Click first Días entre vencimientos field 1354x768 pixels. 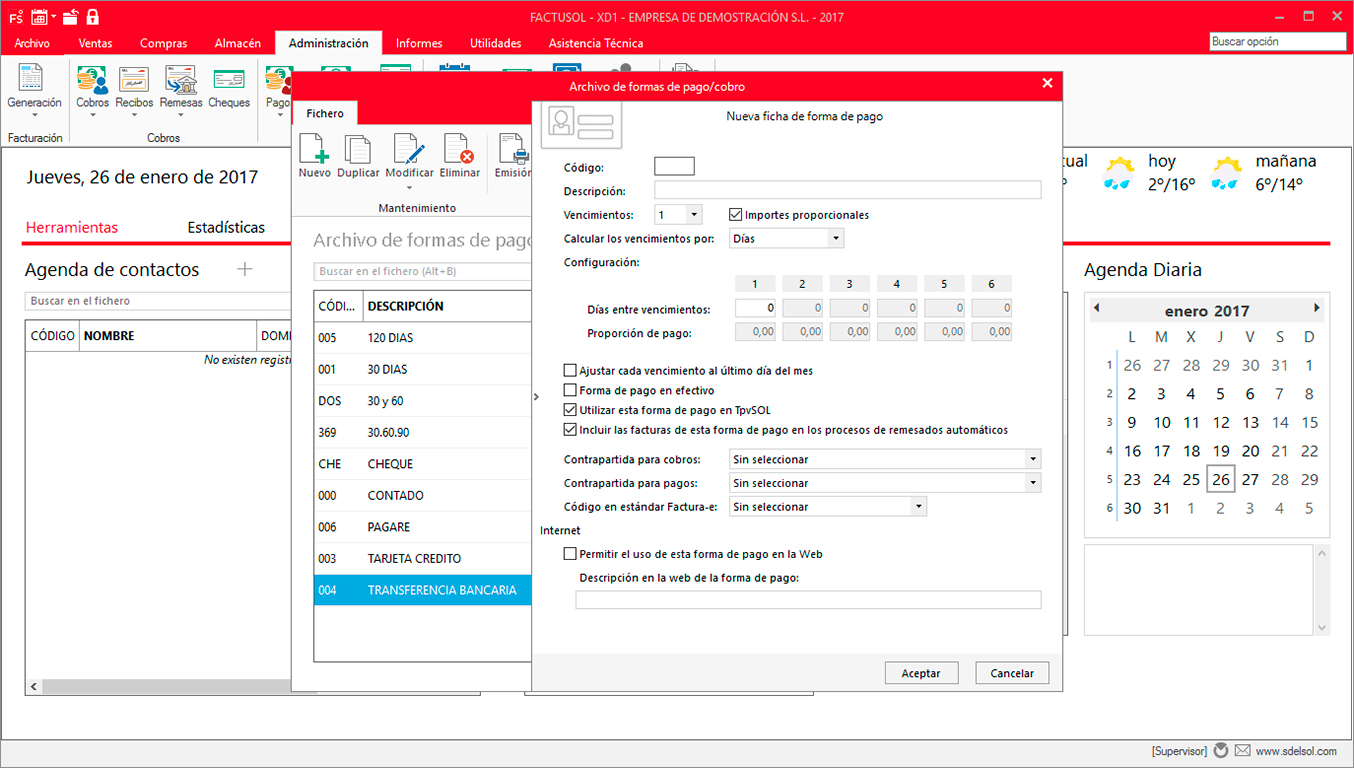click(x=756, y=309)
